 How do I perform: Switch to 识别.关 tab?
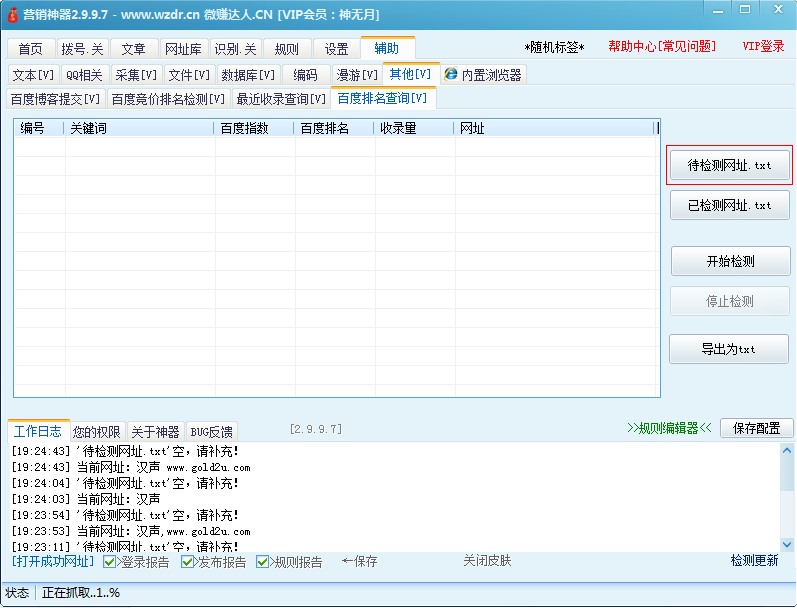coord(235,49)
